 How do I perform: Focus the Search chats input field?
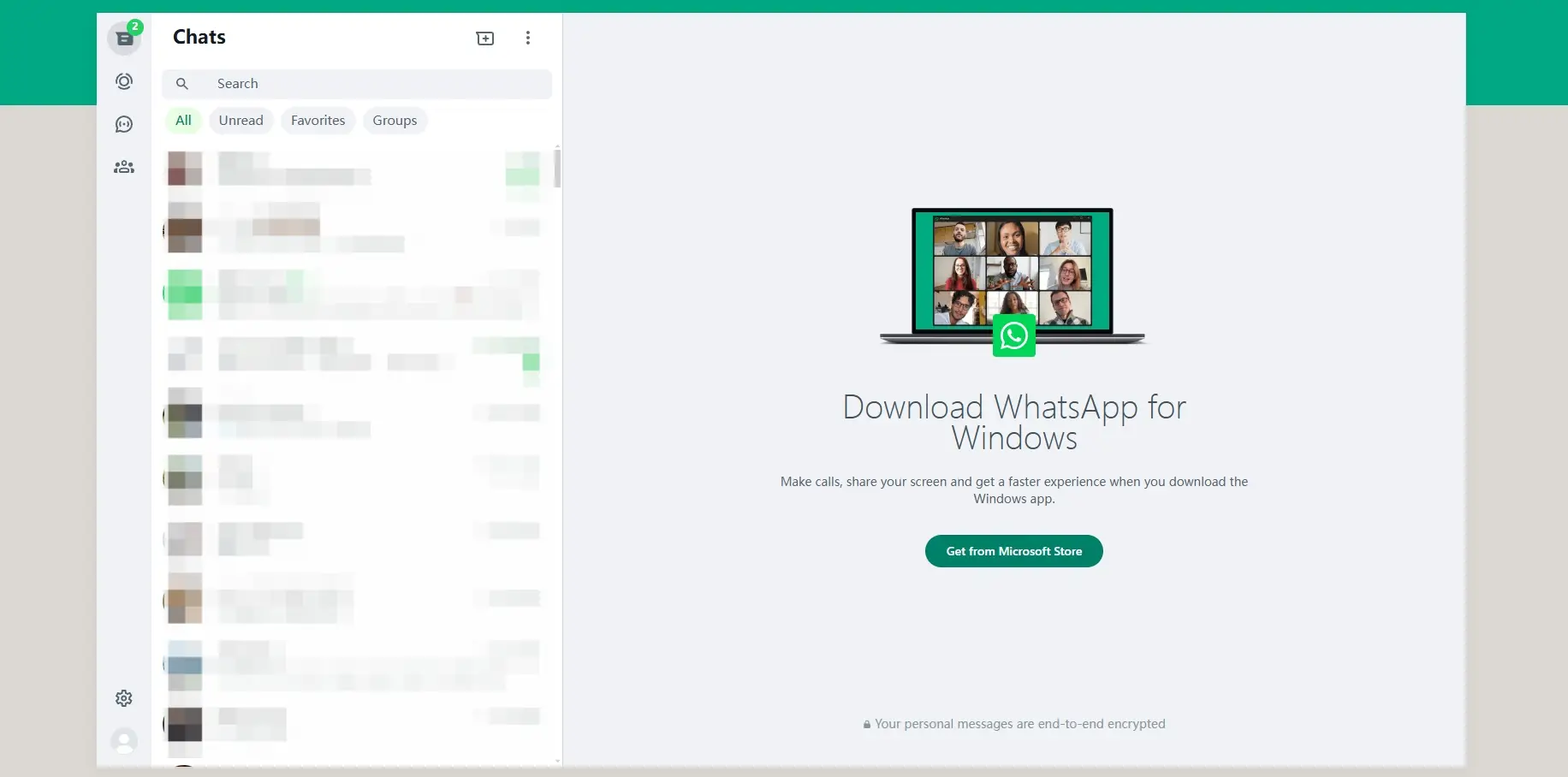click(357, 84)
